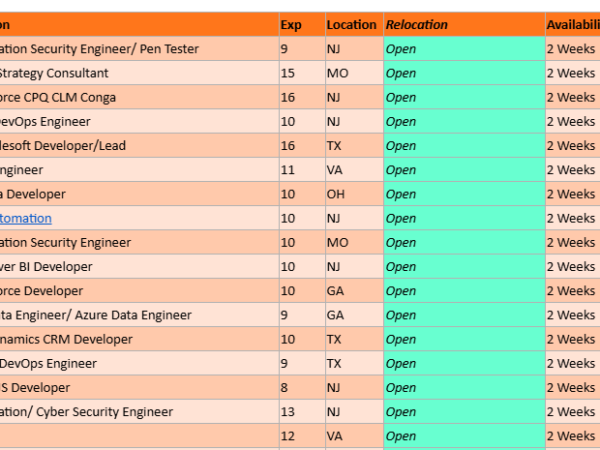Viewport: 600px width, 450px height.
Task: Select the Location column header
Action: (x=354, y=24)
